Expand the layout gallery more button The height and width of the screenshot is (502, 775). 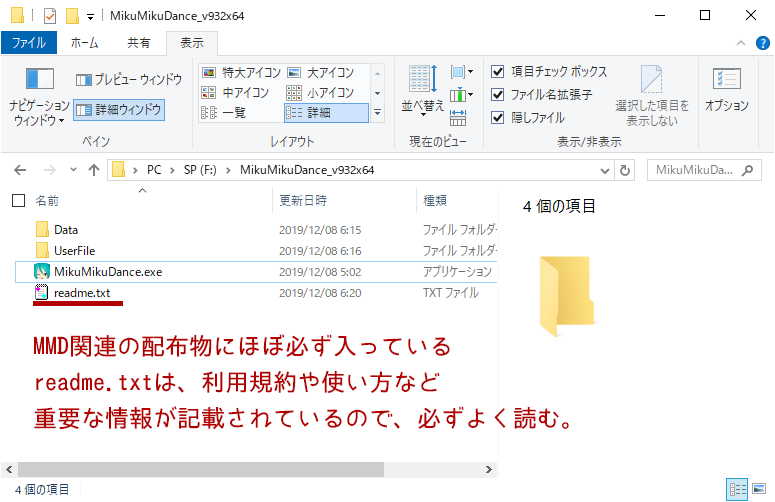point(378,113)
